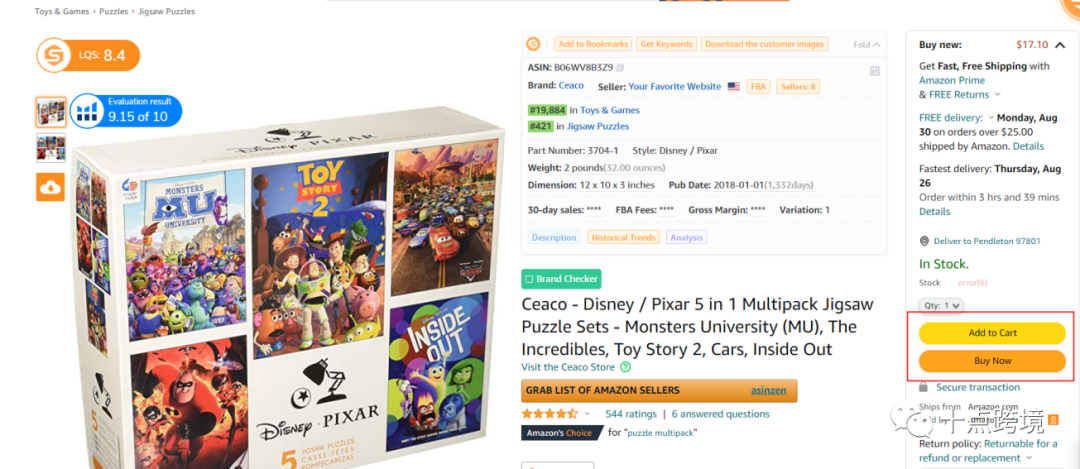Toggle the Brand Checker checkbox
The width and height of the screenshot is (1080, 469).
(529, 279)
